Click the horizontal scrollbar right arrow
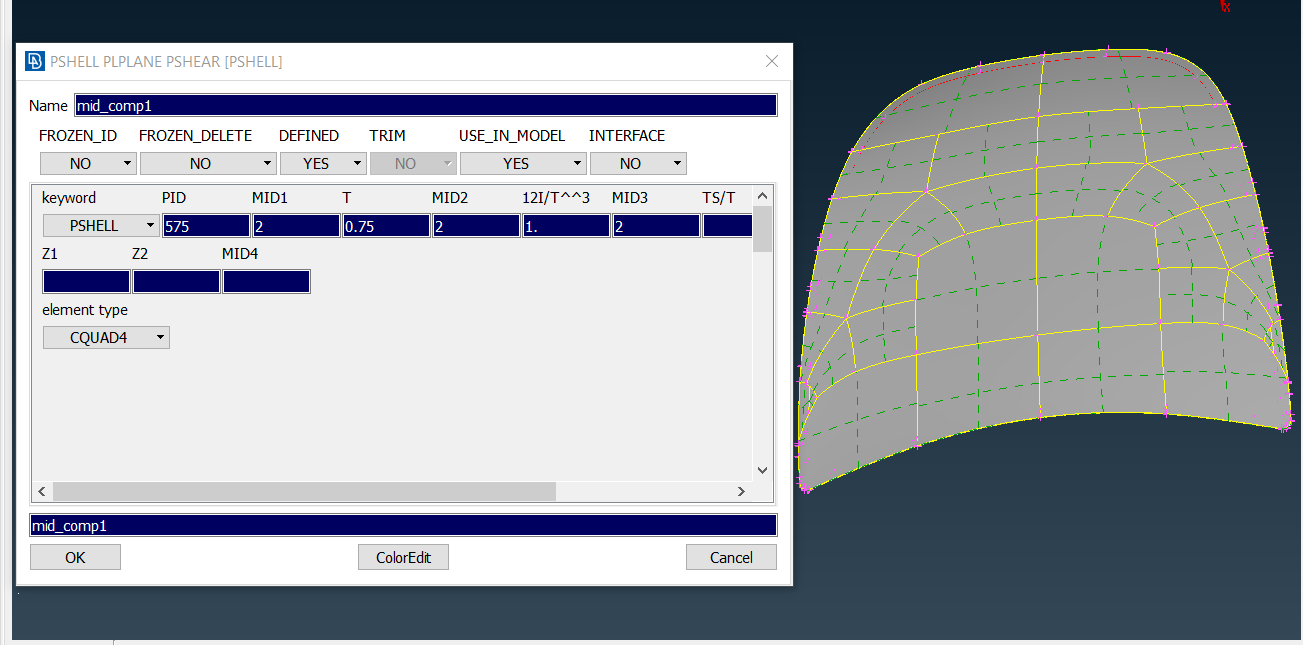The image size is (1303, 645). click(741, 491)
